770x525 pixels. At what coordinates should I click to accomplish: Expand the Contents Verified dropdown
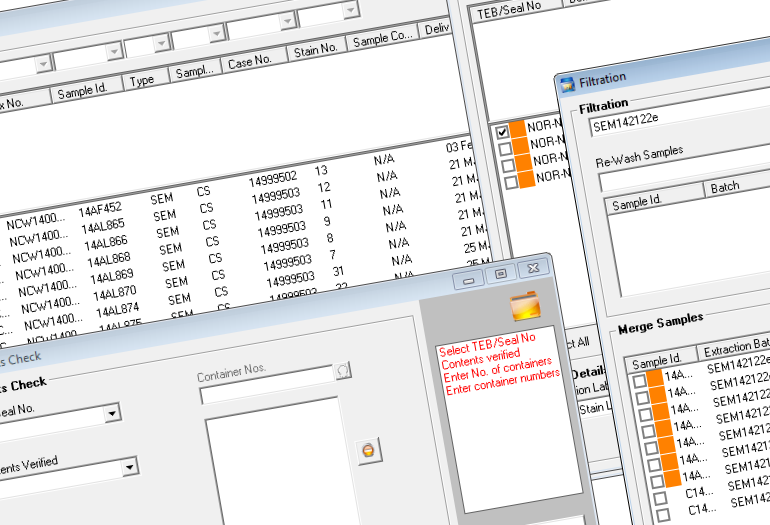pyautogui.click(x=129, y=467)
